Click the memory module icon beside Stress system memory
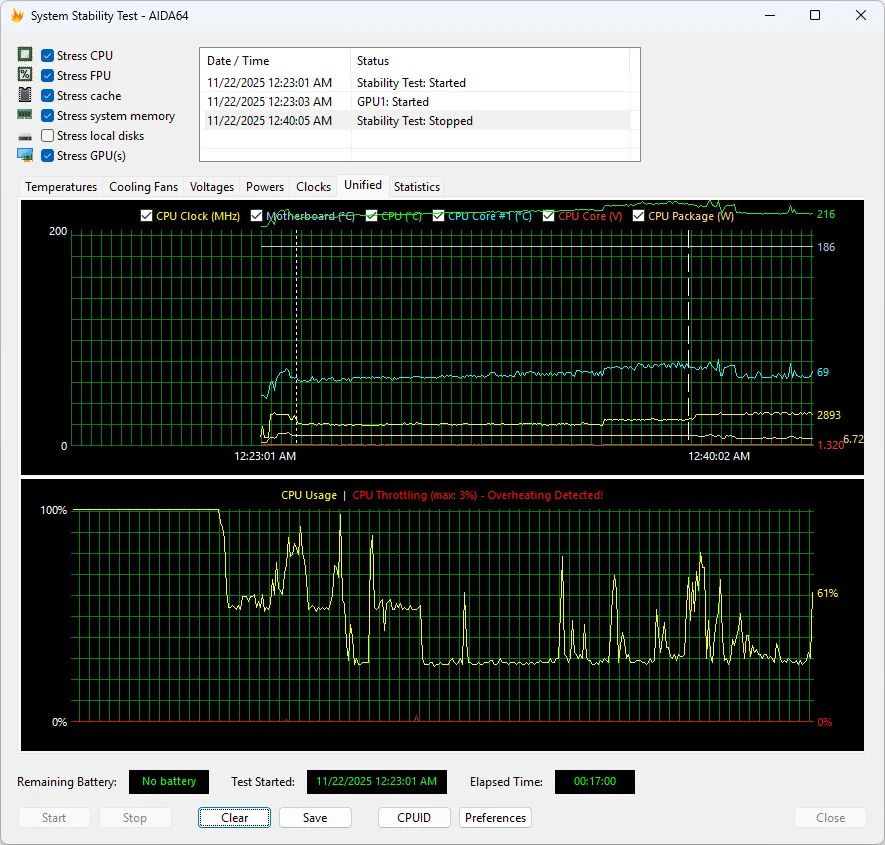 click(x=25, y=114)
